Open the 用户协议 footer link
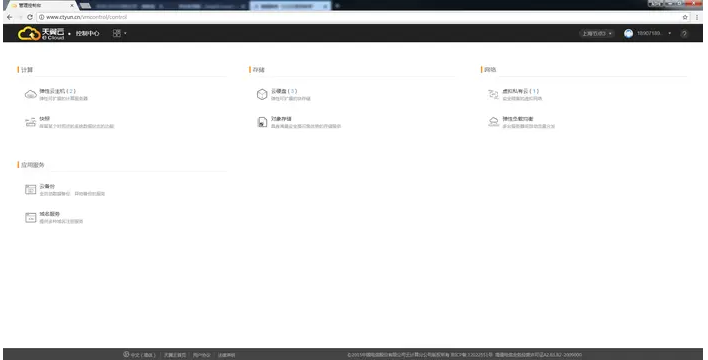Screen dimensions: 708x360 click(x=201, y=355)
